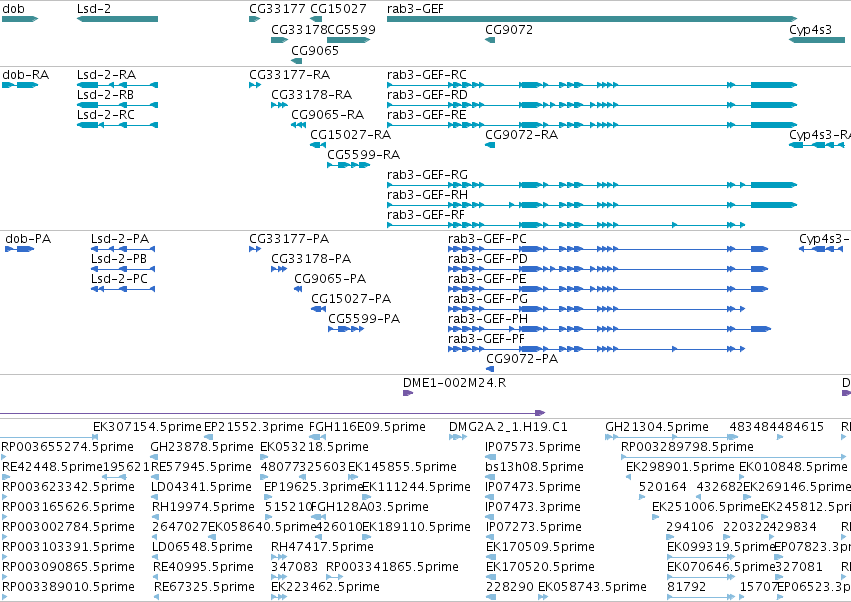Click the RP003655274.5prime EST label
The width and height of the screenshot is (851, 602).
(x=68, y=446)
